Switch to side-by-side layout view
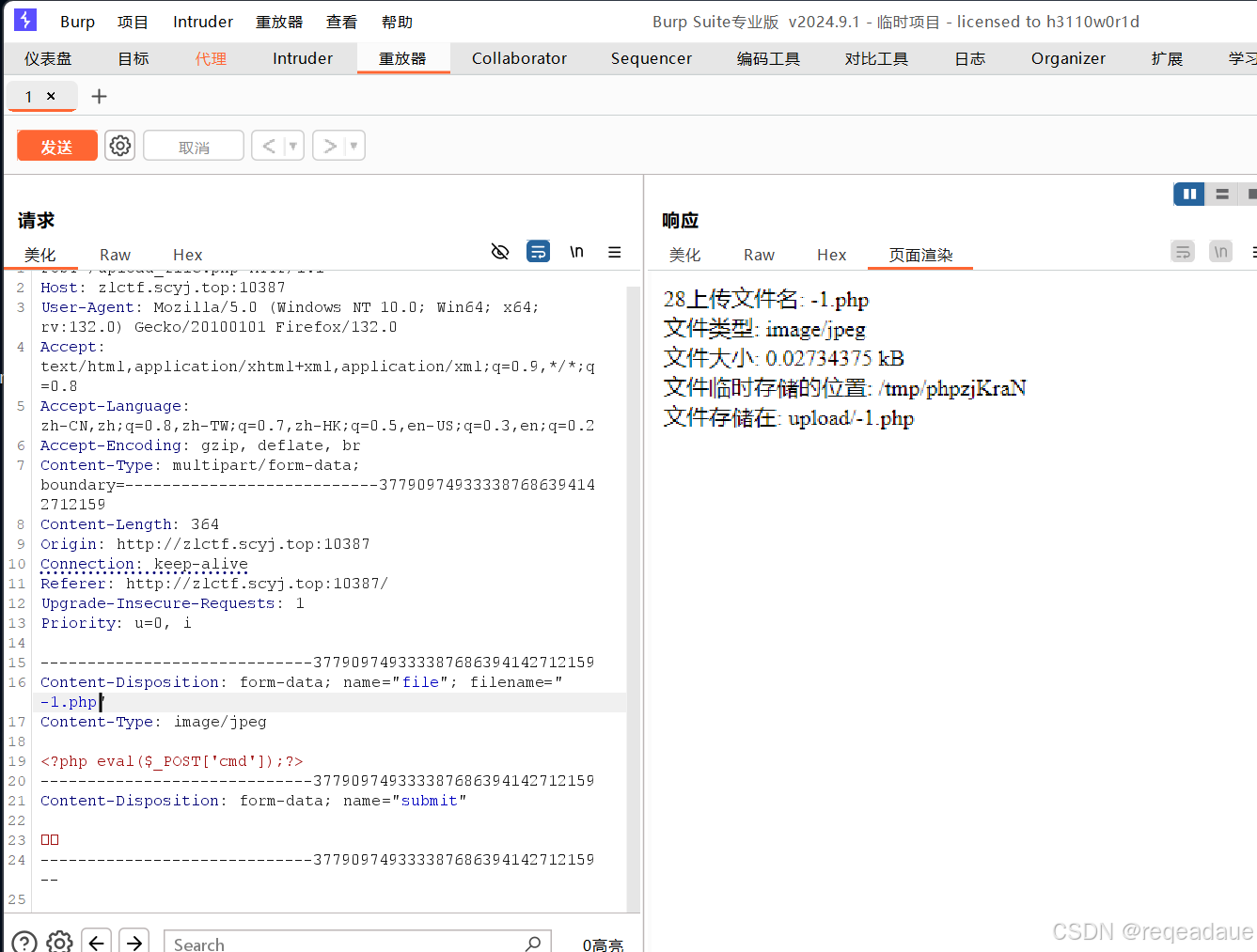 click(1189, 195)
